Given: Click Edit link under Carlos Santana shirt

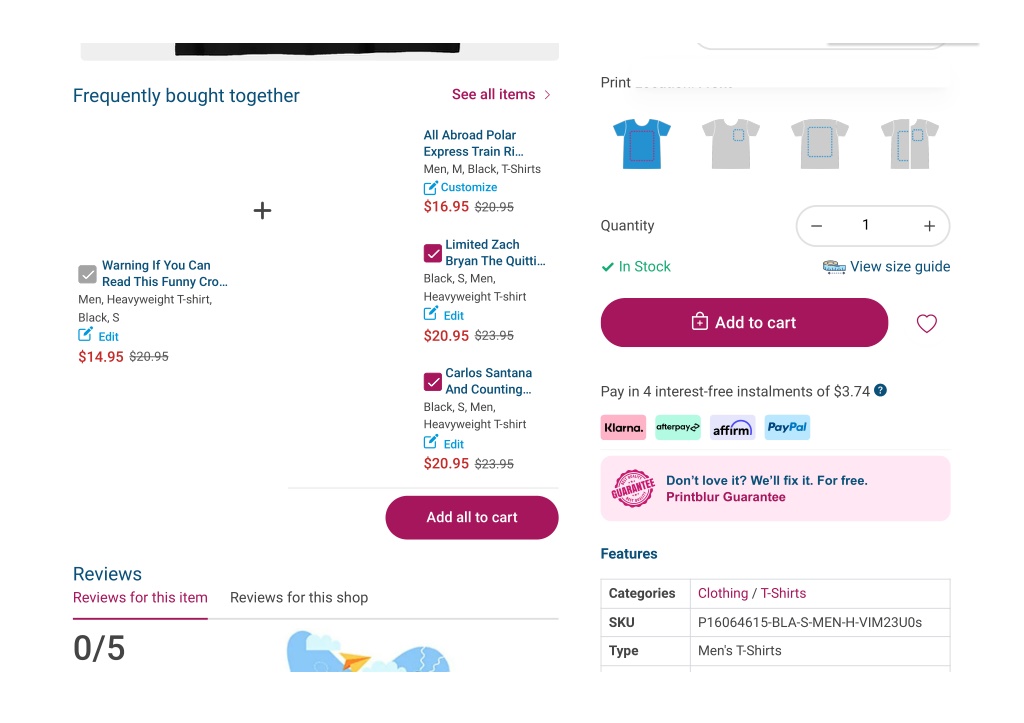Looking at the screenshot, I should click(454, 444).
